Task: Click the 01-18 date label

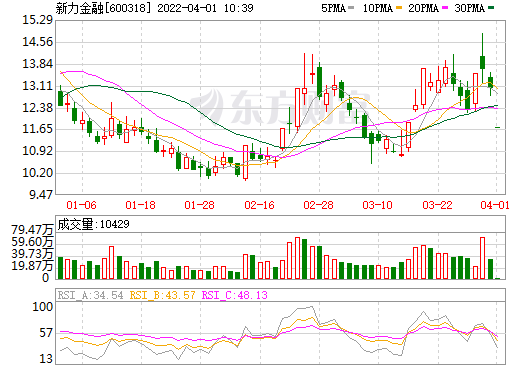Action: [140, 205]
